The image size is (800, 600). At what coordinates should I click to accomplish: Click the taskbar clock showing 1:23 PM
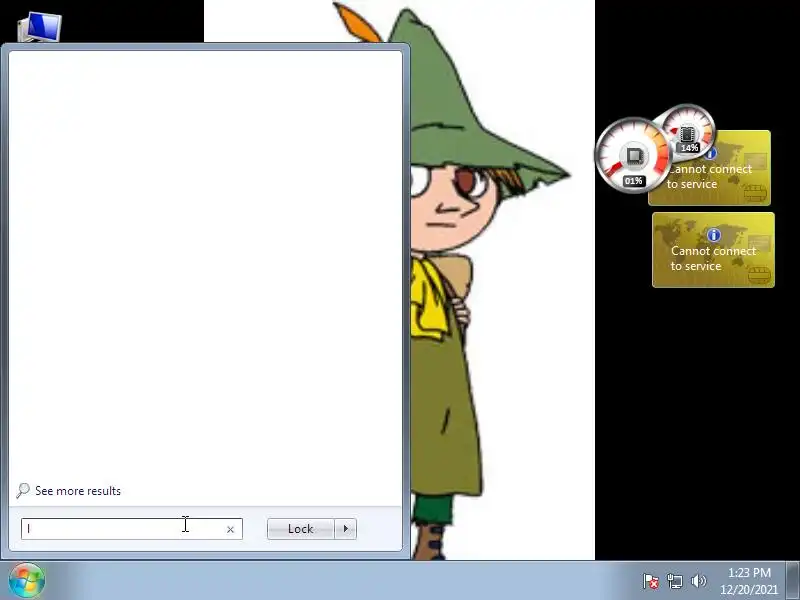[x=749, y=581]
